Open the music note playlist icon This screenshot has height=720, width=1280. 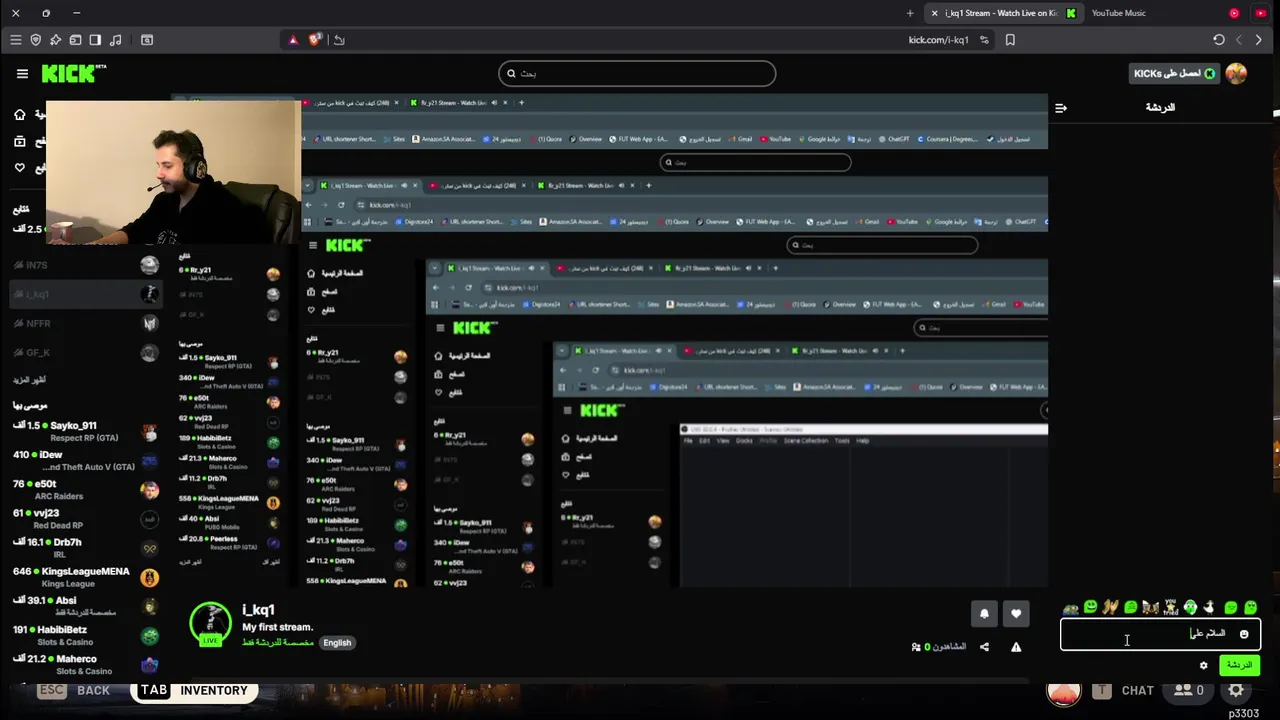click(x=115, y=40)
